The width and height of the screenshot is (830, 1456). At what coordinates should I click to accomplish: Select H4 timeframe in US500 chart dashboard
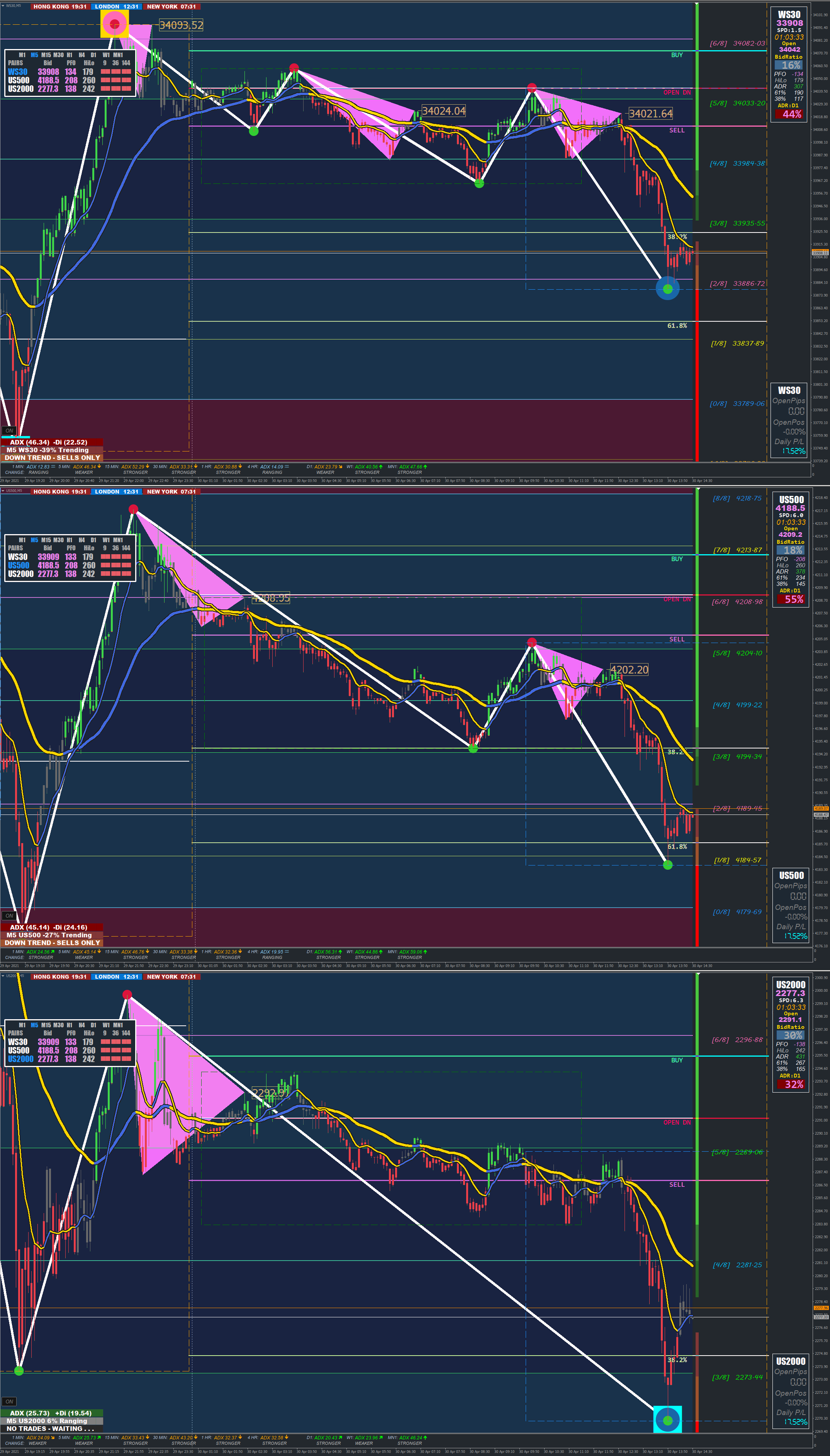pyautogui.click(x=81, y=540)
